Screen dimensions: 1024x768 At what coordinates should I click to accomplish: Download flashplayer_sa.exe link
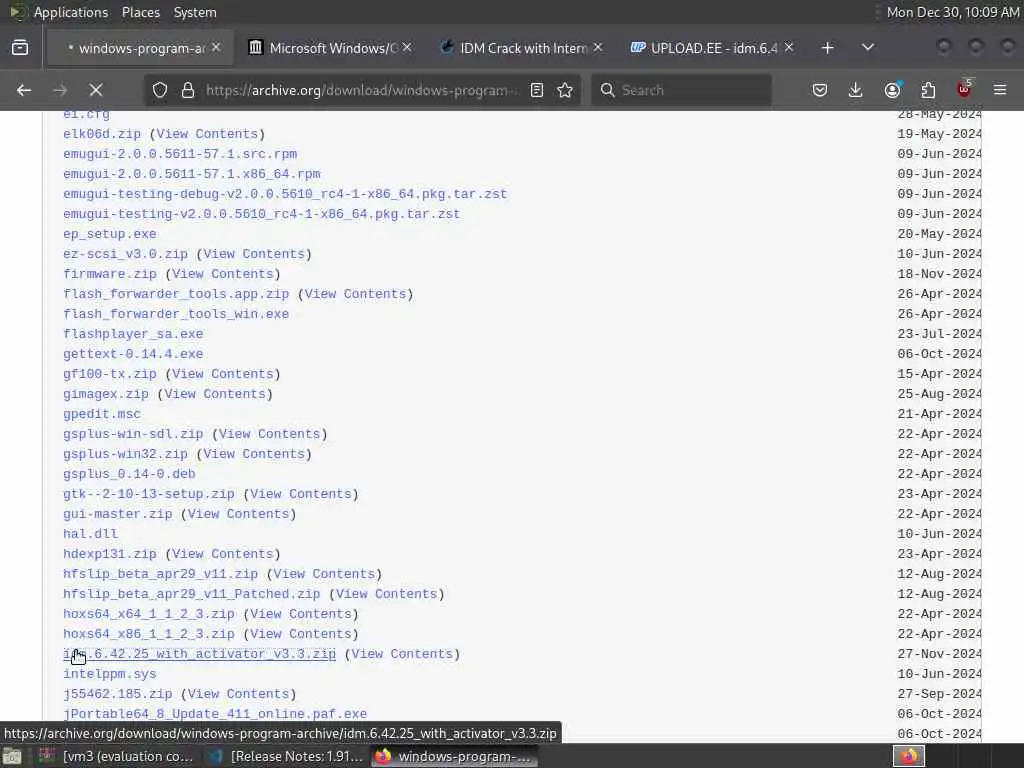click(x=133, y=334)
